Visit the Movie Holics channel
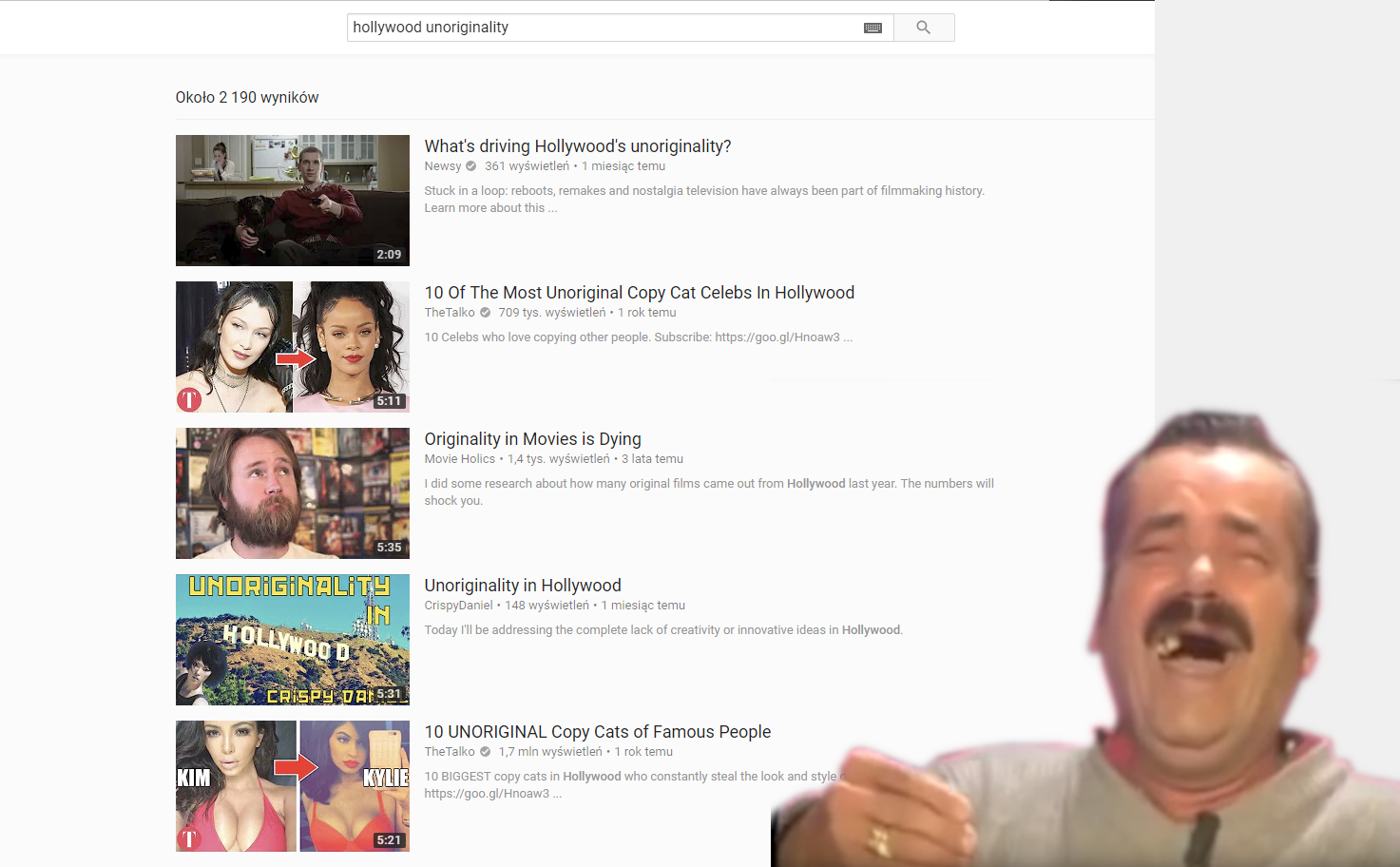1400x867 pixels. tap(460, 459)
